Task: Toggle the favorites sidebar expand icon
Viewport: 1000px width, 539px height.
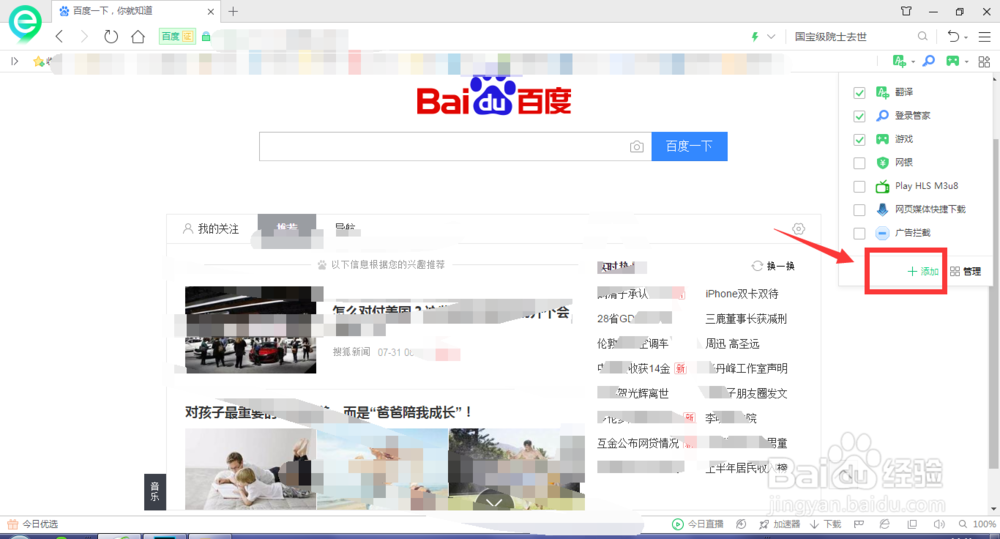Action: tap(15, 61)
